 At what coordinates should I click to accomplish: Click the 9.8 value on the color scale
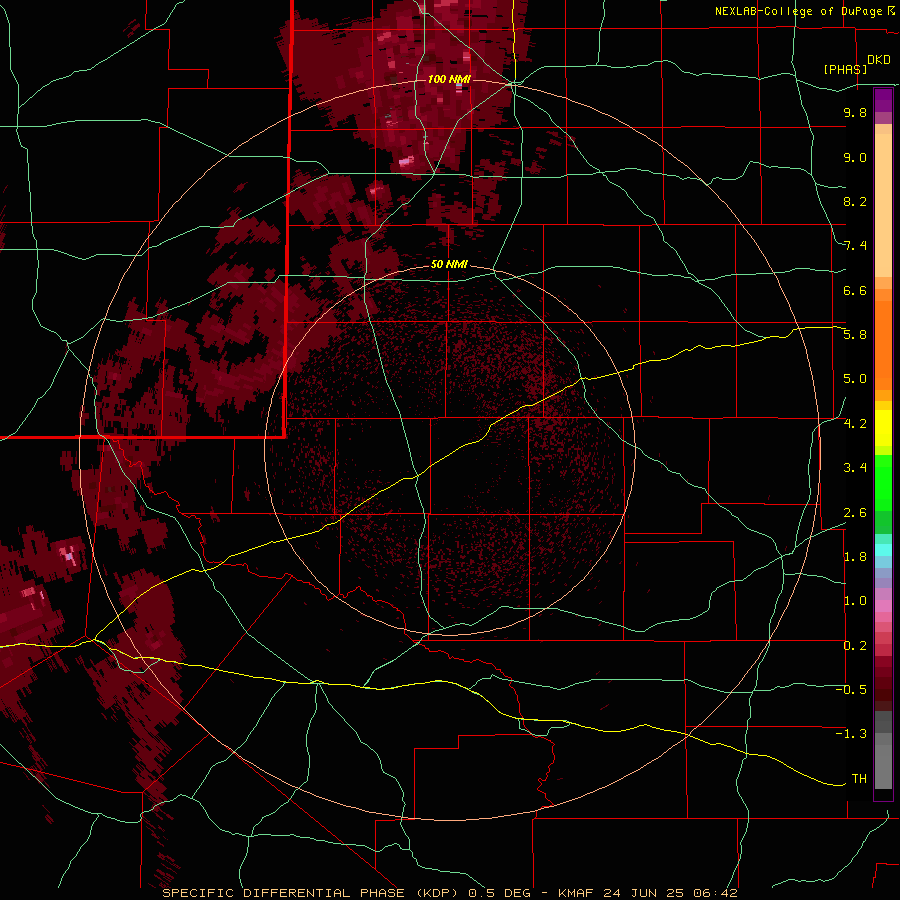(x=855, y=112)
